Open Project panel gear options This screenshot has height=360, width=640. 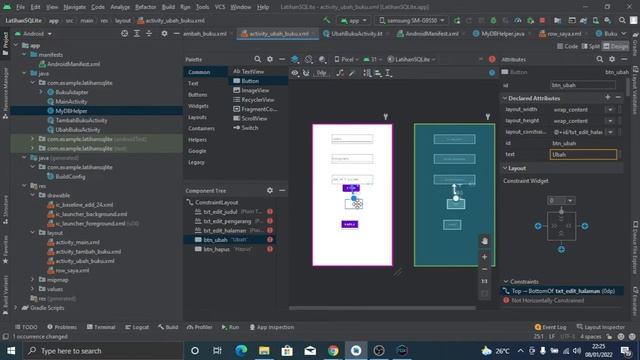point(164,33)
